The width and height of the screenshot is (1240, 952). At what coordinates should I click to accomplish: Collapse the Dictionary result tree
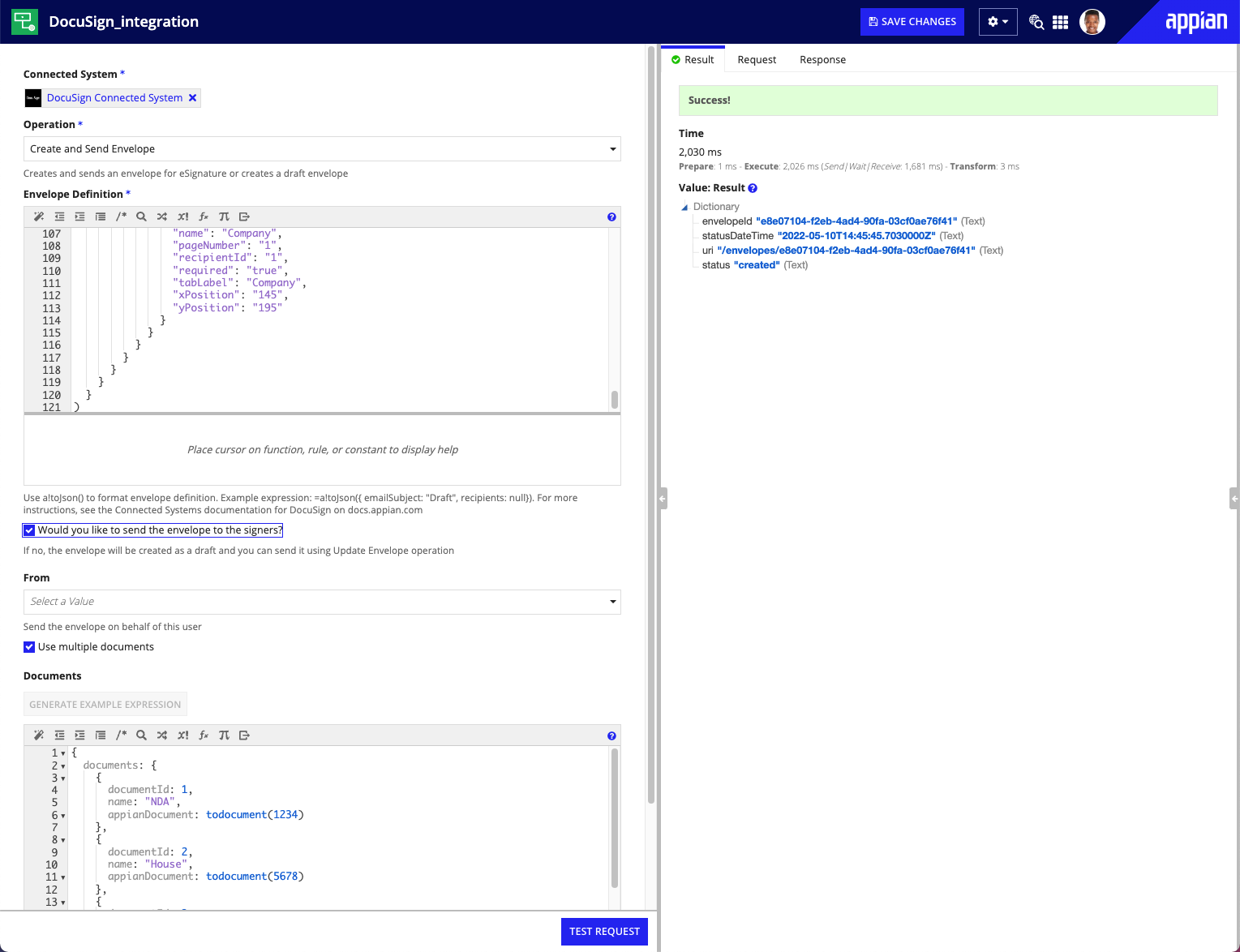click(x=684, y=207)
